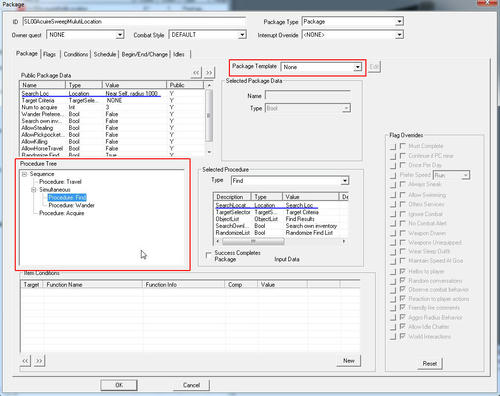Select Procedure: Acquire in the tree
Image resolution: width=500 pixels, height=396 pixels.
tap(61, 213)
